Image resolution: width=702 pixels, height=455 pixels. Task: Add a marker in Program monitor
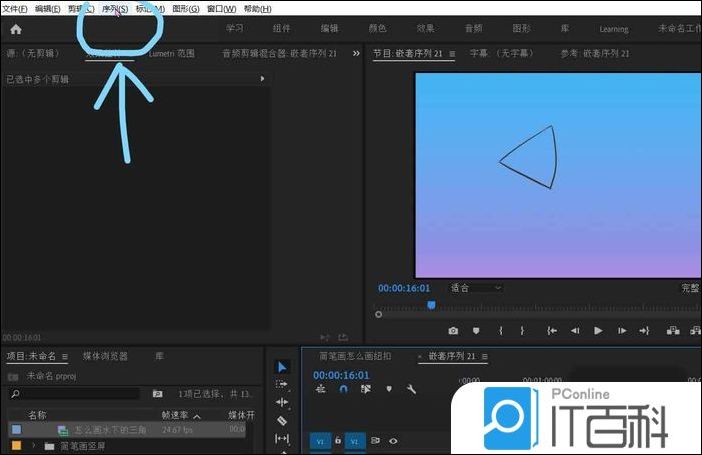(x=477, y=330)
